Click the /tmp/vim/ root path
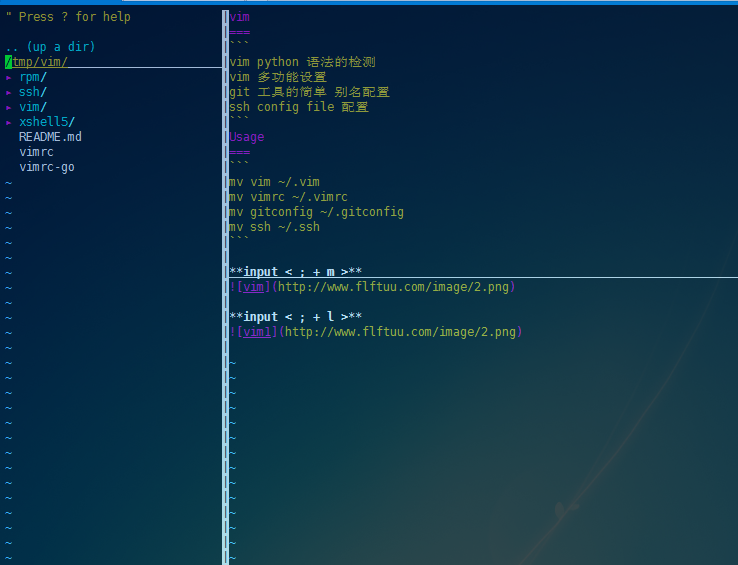The width and height of the screenshot is (738, 565). [37, 62]
